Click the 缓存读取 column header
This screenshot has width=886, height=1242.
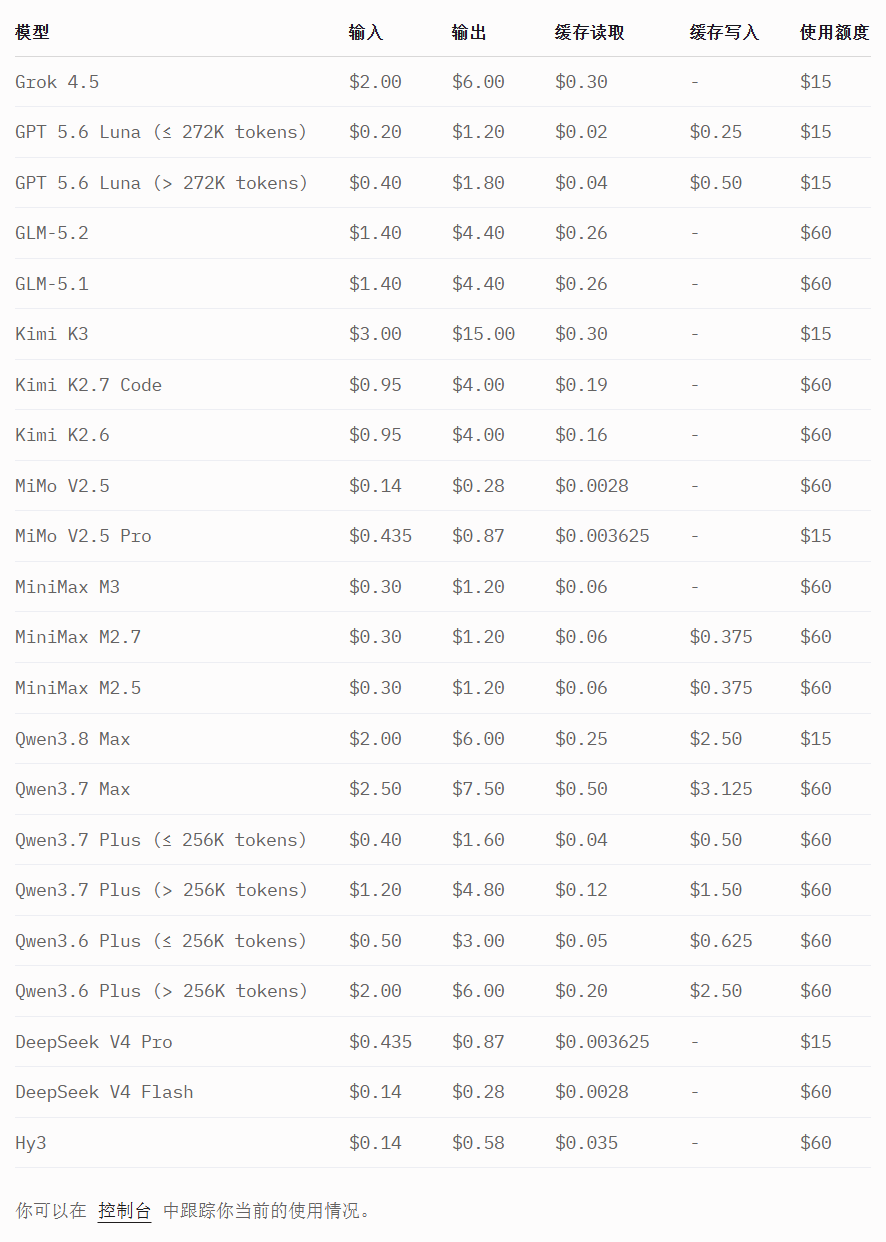click(x=590, y=32)
